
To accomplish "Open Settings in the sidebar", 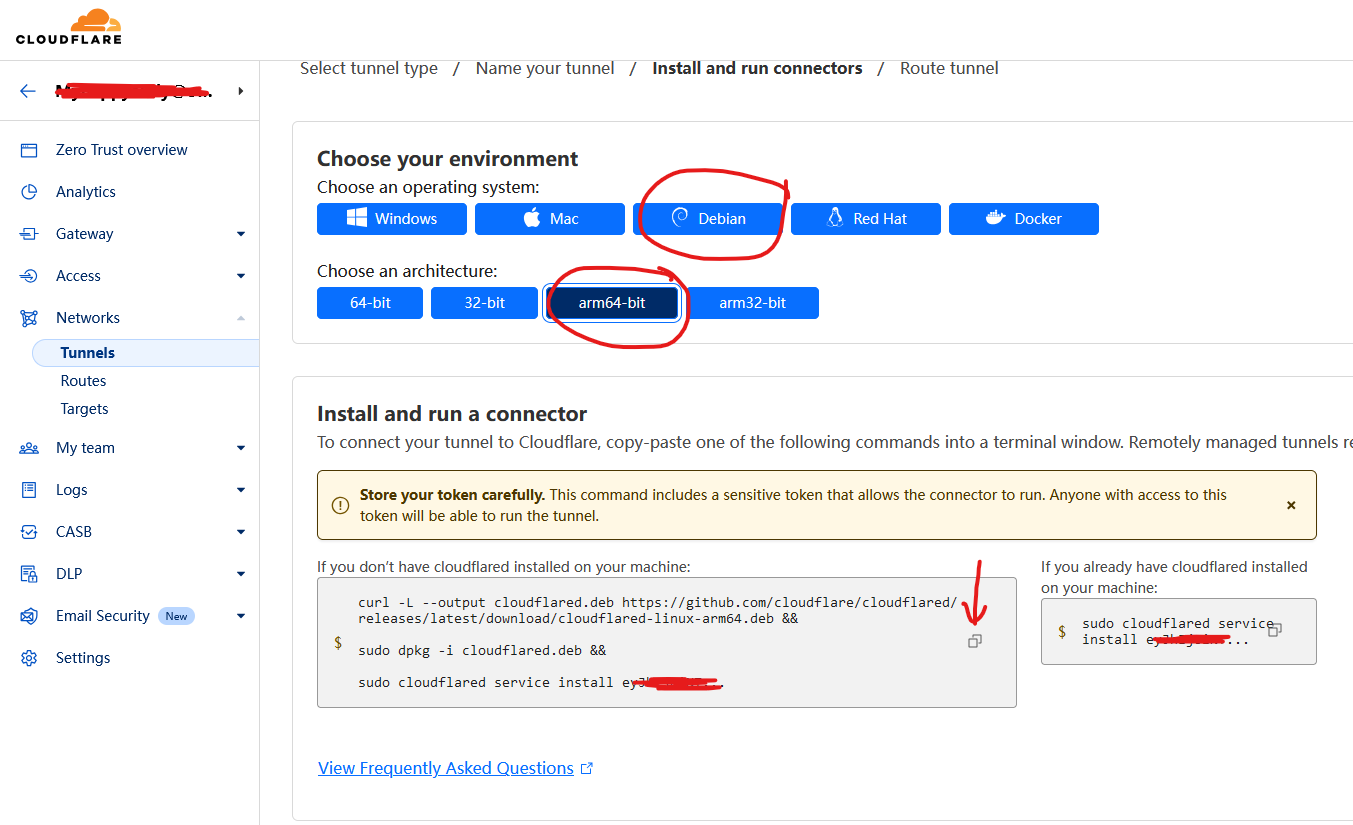I will (x=83, y=658).
